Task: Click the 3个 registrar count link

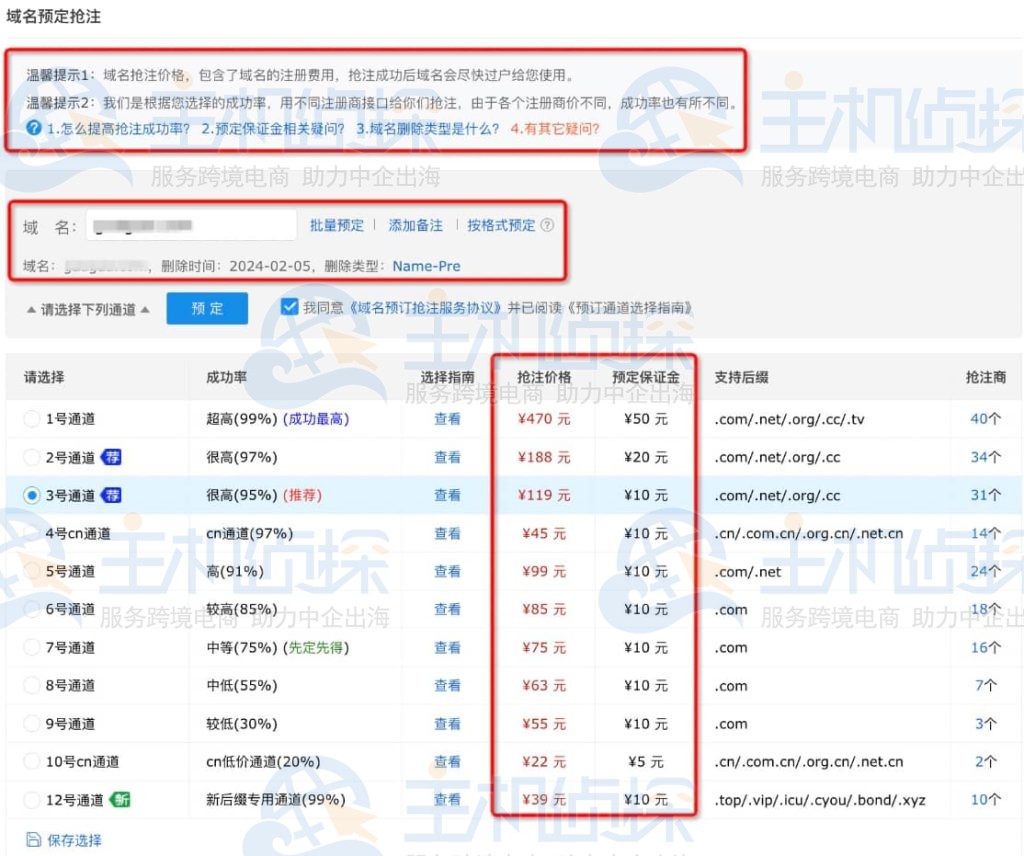Action: click(x=986, y=723)
